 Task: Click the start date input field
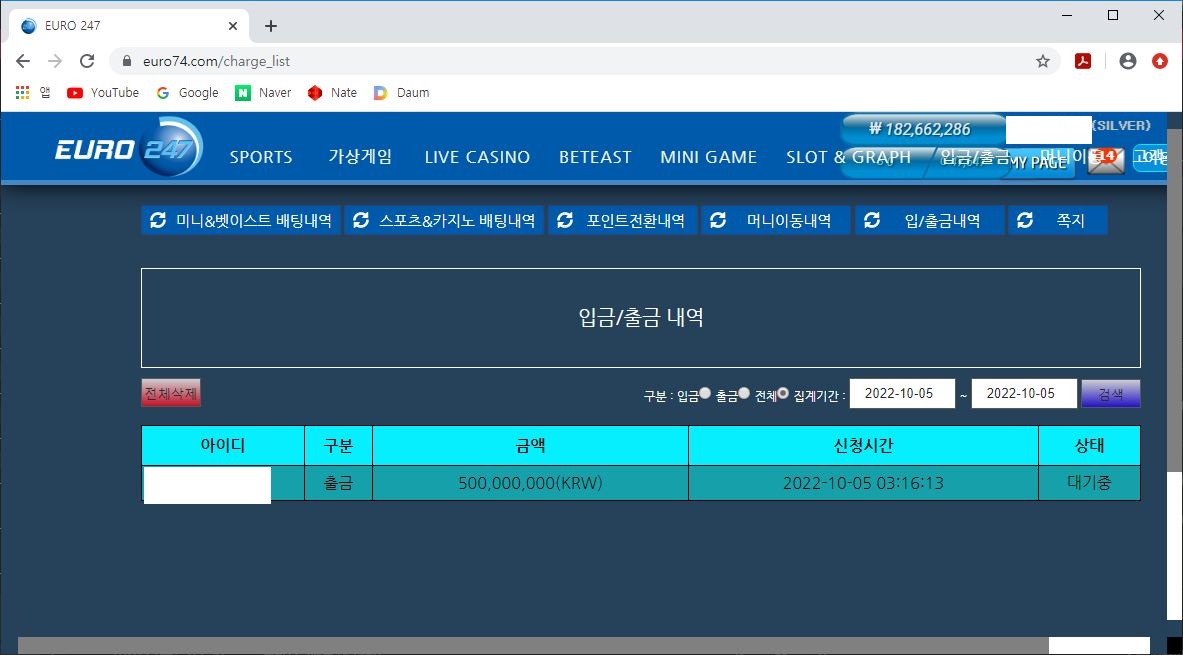point(902,394)
